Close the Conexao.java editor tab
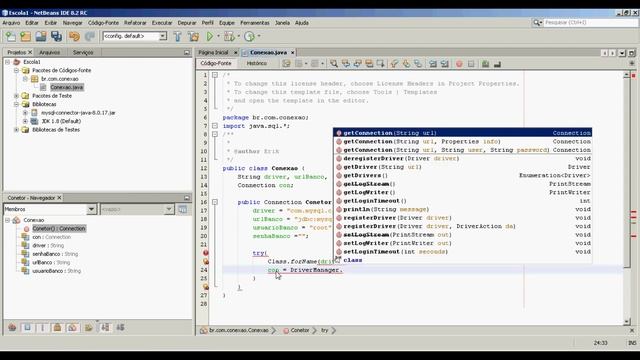 [293, 53]
